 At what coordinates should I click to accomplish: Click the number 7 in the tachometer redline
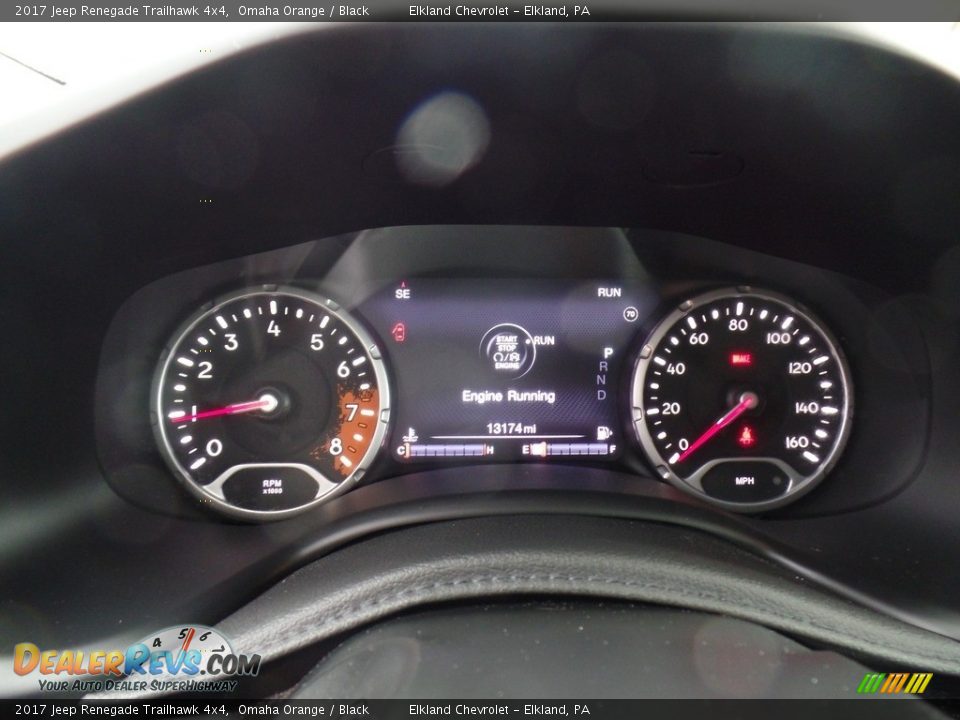tap(351, 413)
